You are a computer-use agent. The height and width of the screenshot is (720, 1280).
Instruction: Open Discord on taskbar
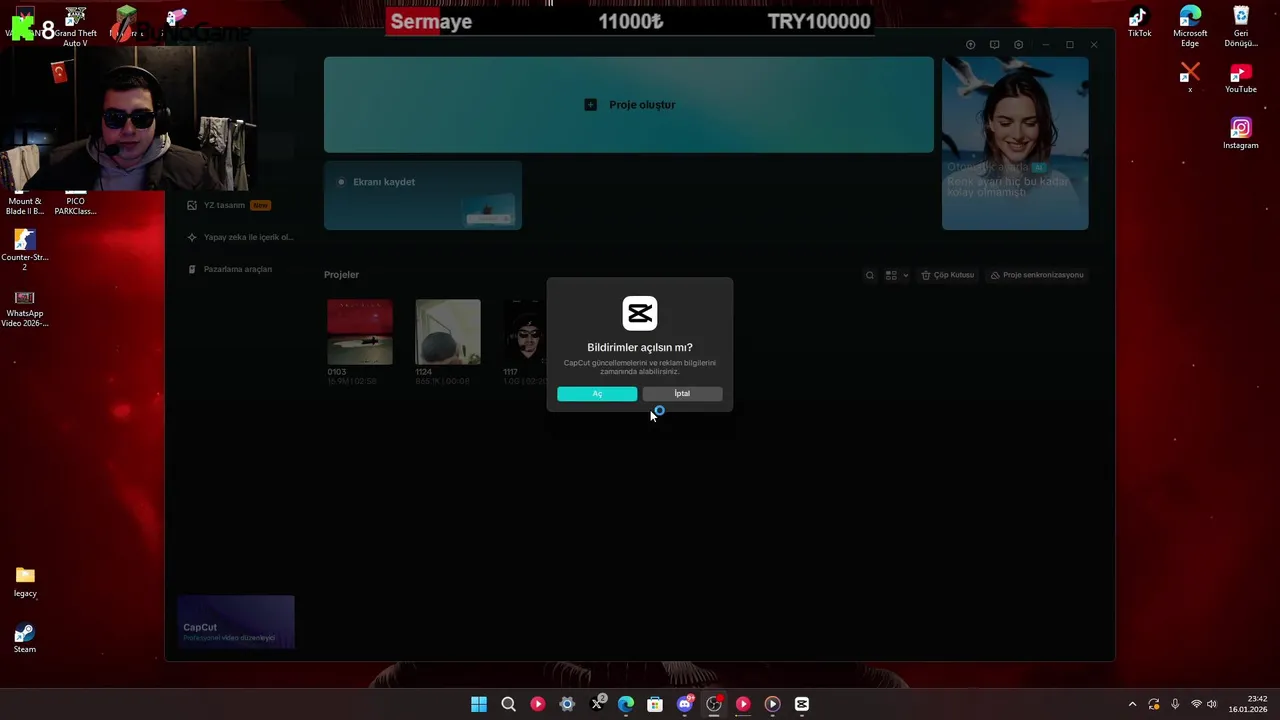pos(685,704)
